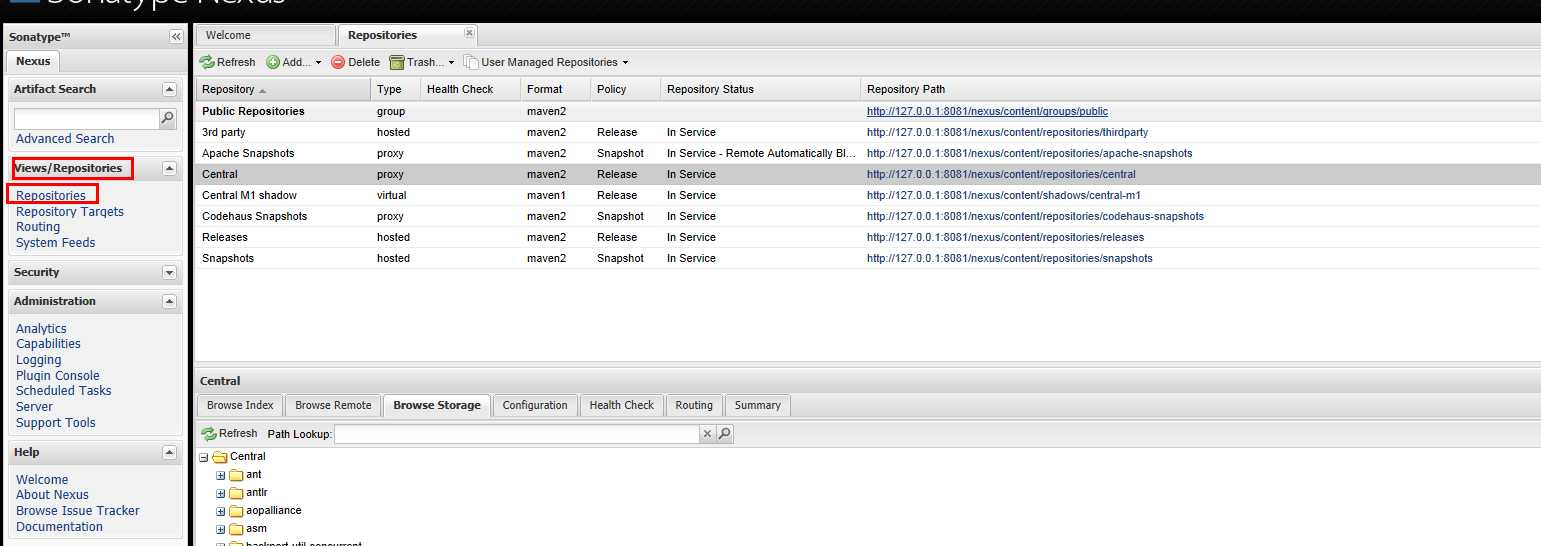The height and width of the screenshot is (546, 1541).
Task: Open User Managed Repositories dropdown
Action: pos(546,62)
